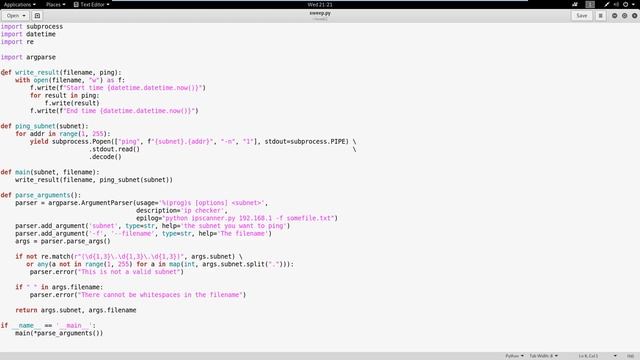Toggle the INS insert mode indicator
Screen dimensions: 640x360
click(x=631, y=356)
